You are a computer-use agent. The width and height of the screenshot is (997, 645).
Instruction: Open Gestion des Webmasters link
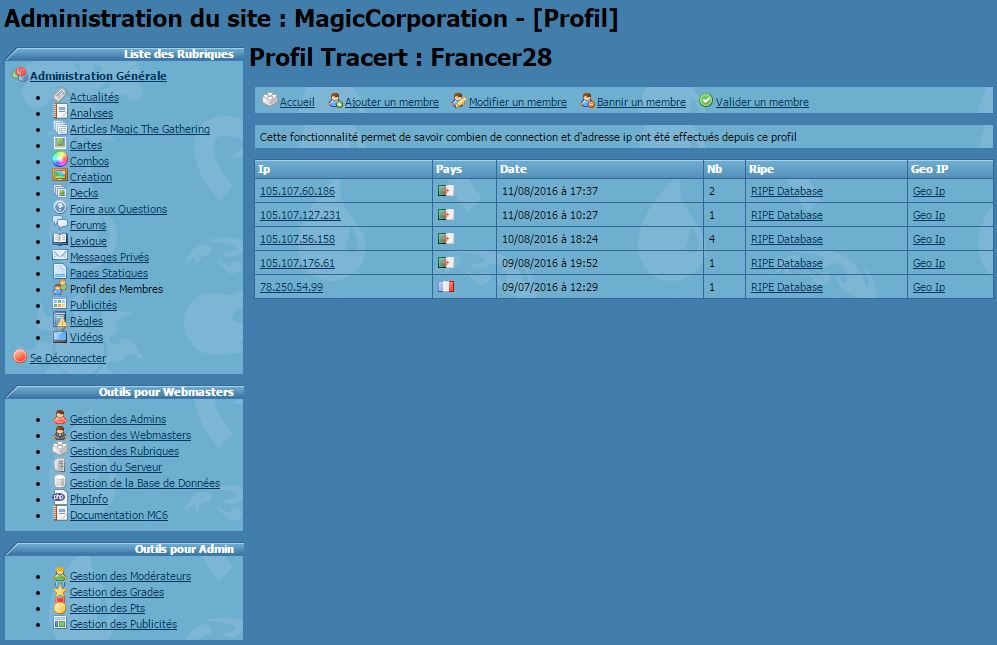coord(130,435)
